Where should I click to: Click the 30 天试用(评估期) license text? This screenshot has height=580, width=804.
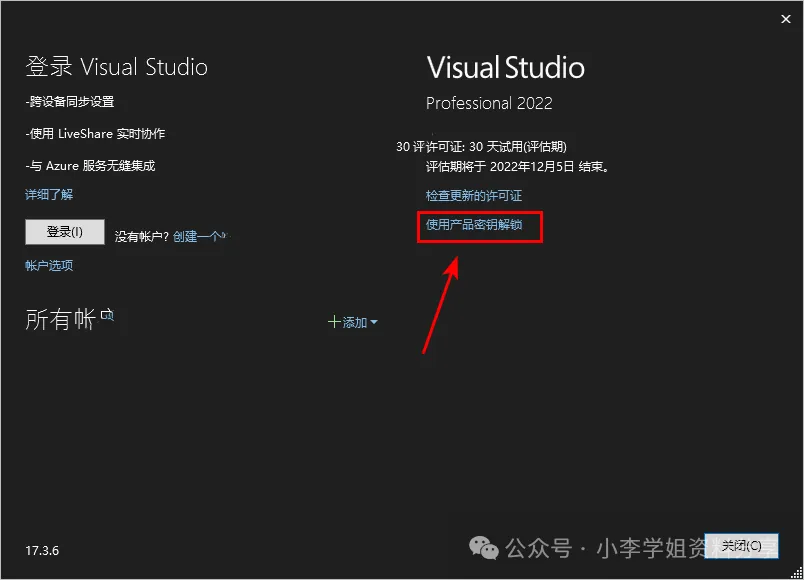[518, 147]
